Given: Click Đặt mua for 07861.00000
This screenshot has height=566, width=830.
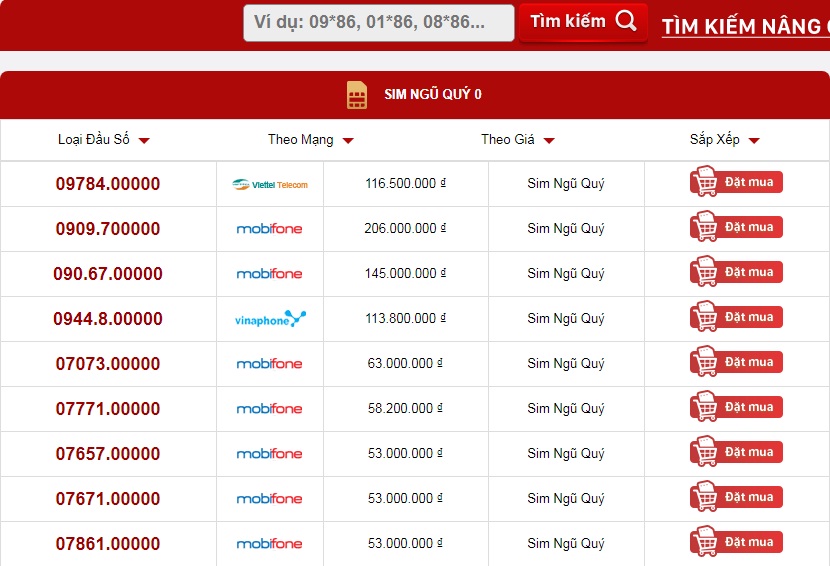Looking at the screenshot, I should [736, 542].
